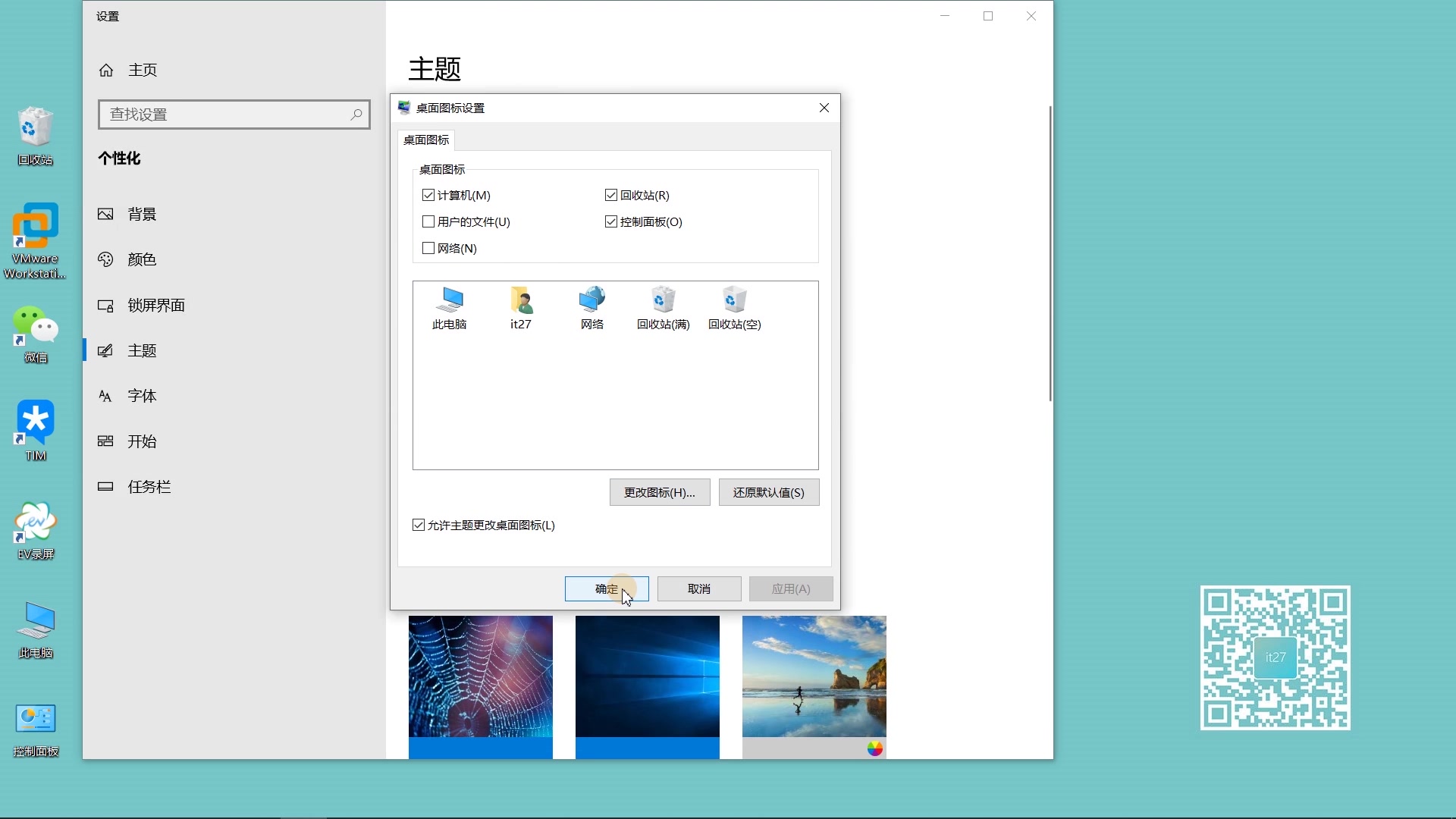
Task: Uncheck the 计算机(M) checkbox
Action: 428,196
